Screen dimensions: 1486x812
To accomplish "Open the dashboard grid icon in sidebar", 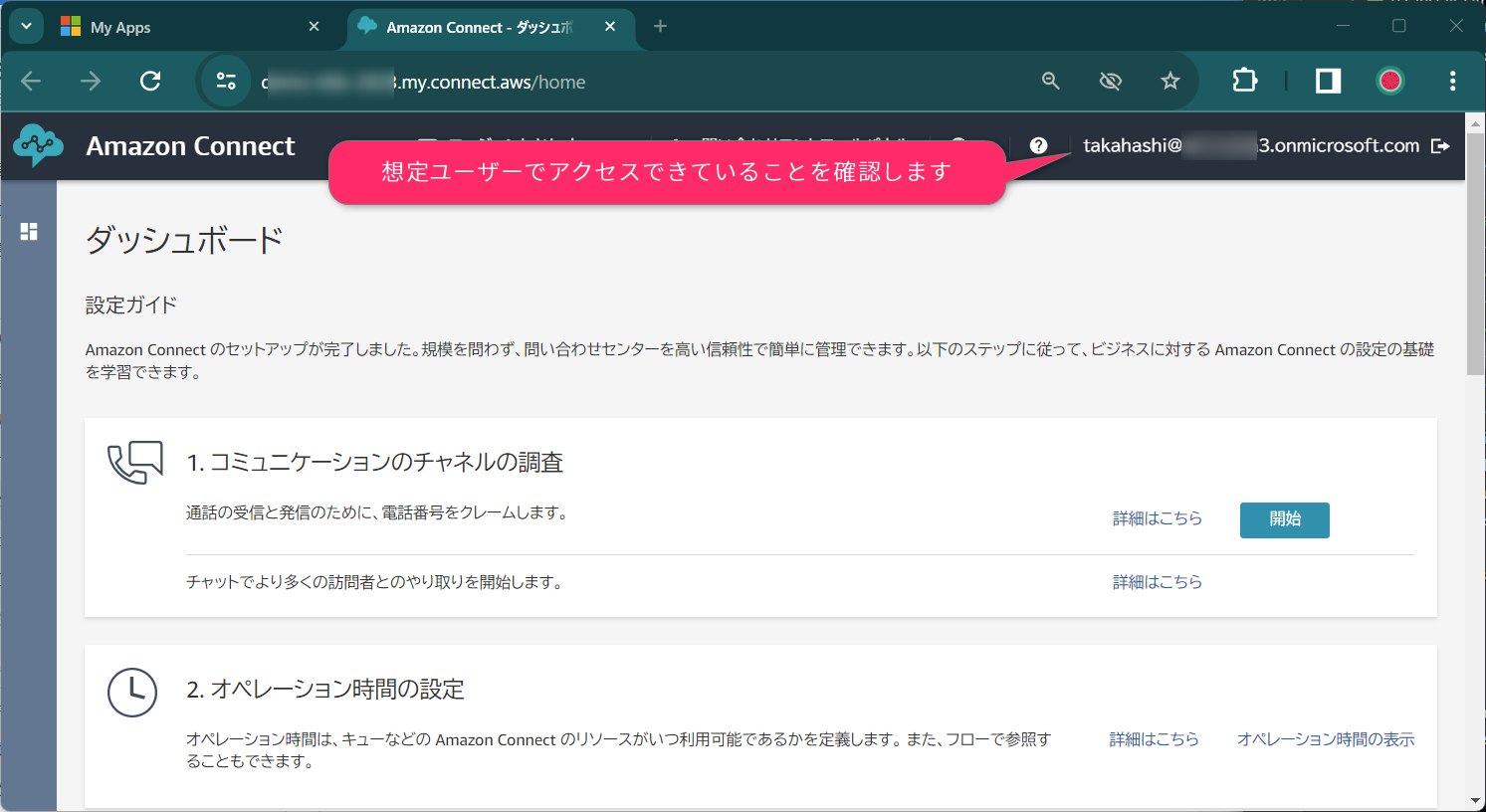I will (29, 231).
